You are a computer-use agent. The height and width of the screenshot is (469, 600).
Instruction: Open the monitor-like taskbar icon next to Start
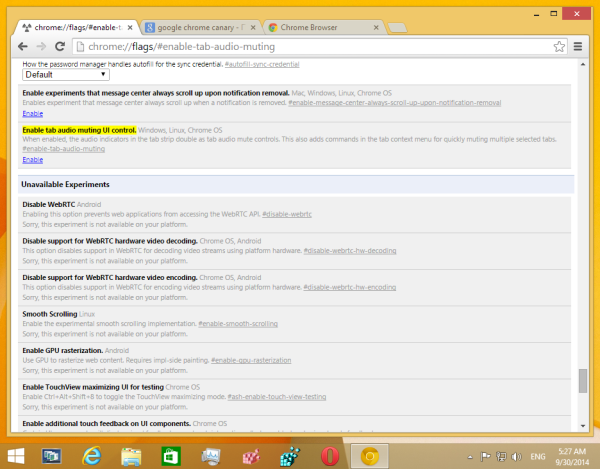click(x=51, y=456)
